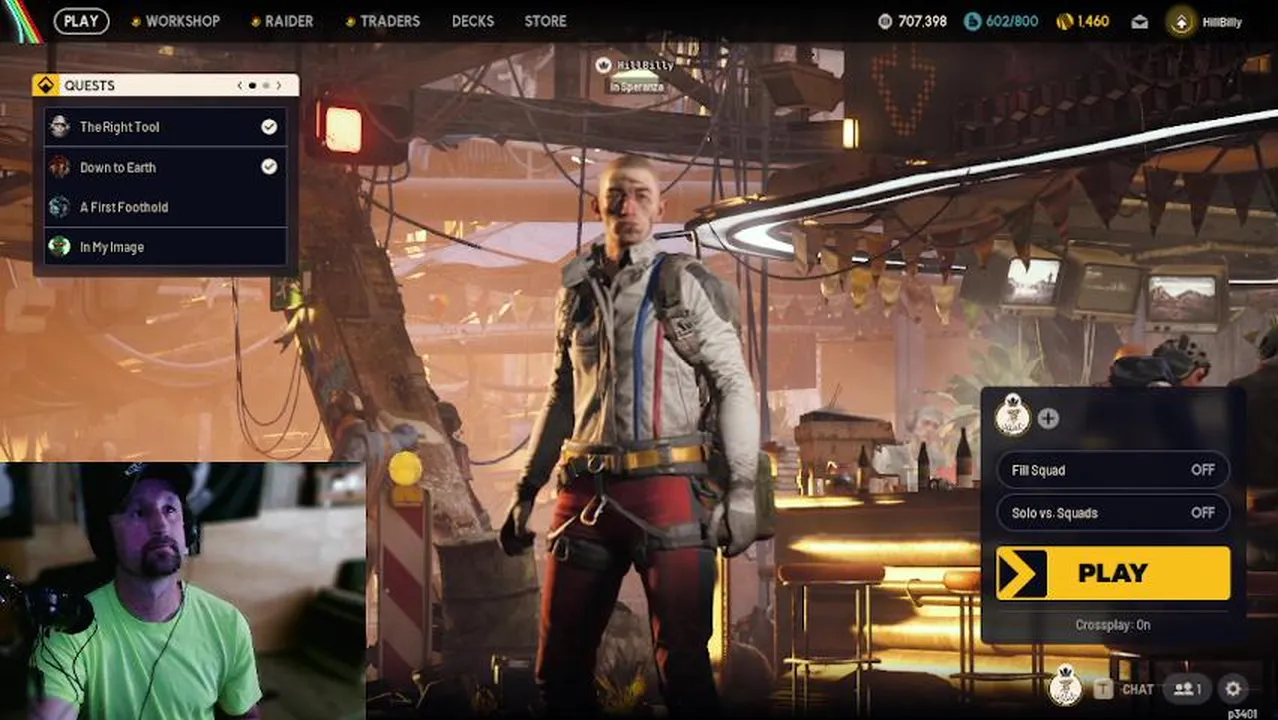Click The Right Tool completed checkmark
This screenshot has width=1278, height=720.
click(269, 127)
